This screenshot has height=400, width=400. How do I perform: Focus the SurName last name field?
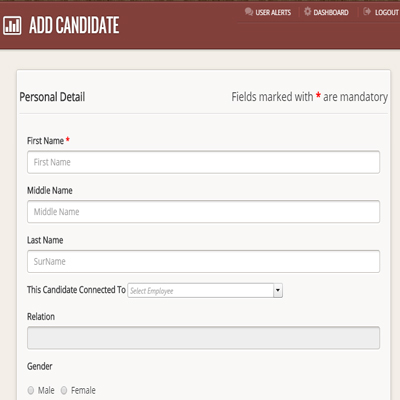203,261
